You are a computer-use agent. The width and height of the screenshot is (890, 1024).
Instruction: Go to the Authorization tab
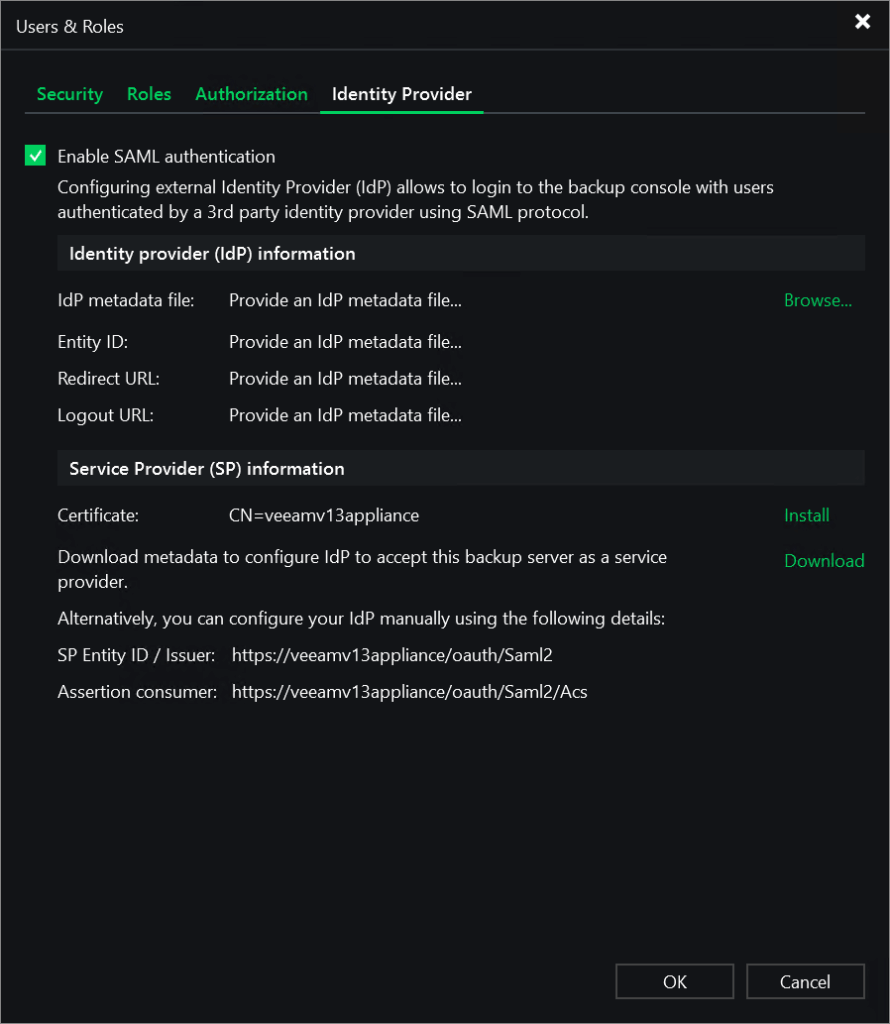click(x=252, y=94)
